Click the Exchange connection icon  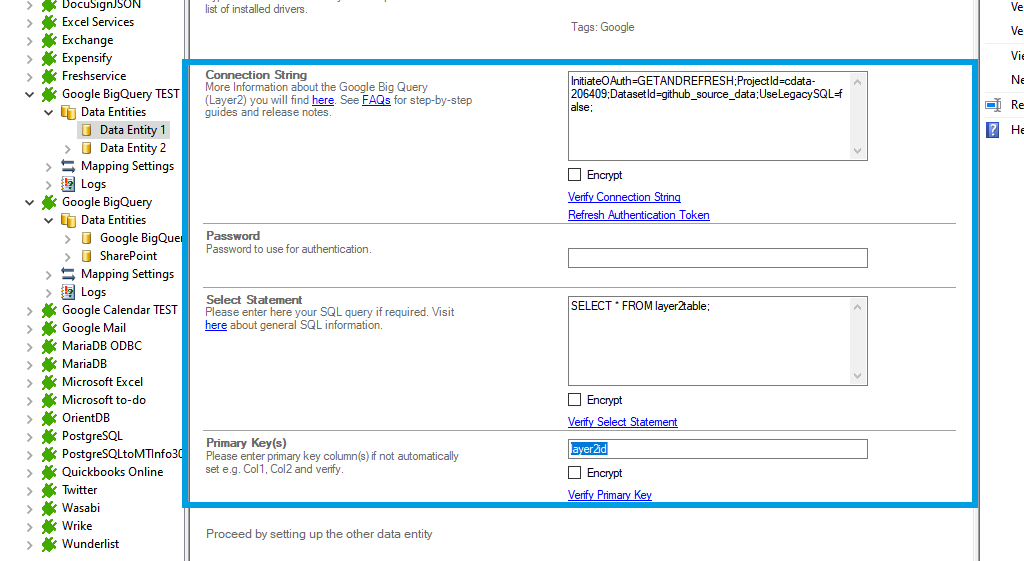pyautogui.click(x=49, y=40)
